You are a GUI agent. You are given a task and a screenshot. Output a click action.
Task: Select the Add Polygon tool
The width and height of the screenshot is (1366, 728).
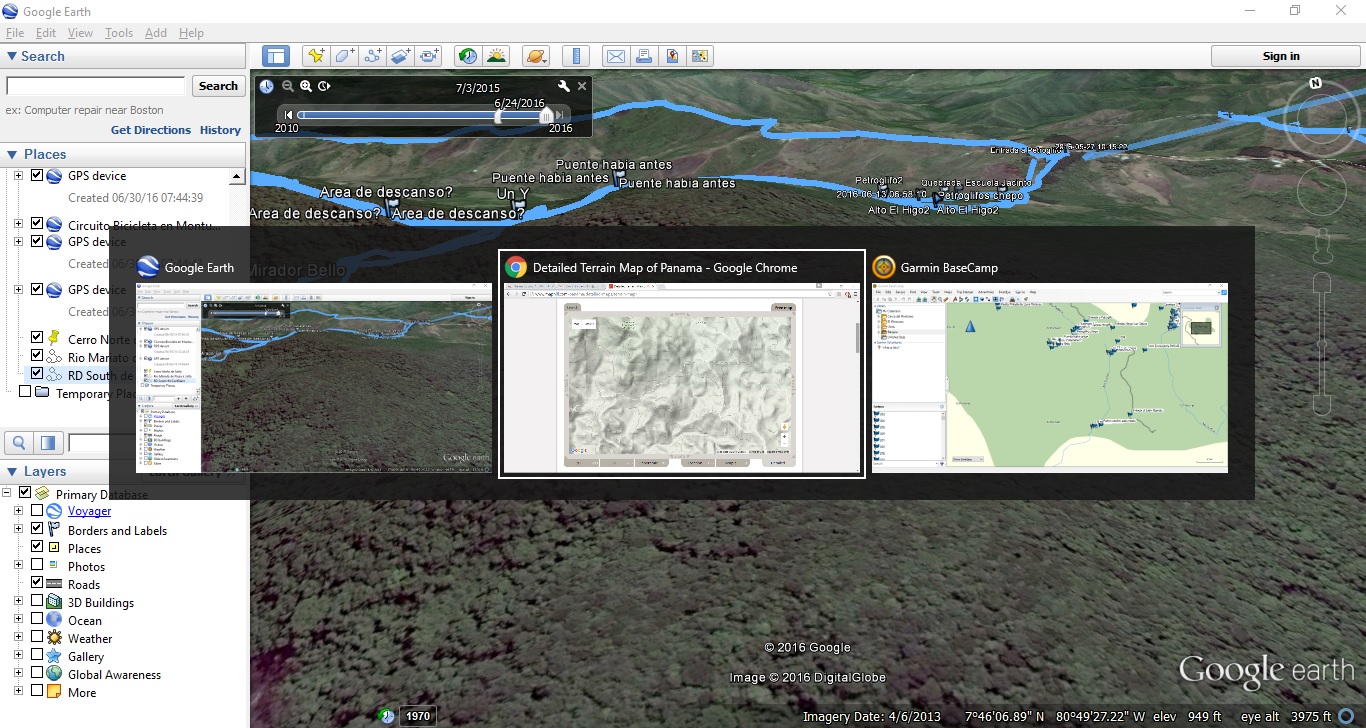(x=344, y=56)
